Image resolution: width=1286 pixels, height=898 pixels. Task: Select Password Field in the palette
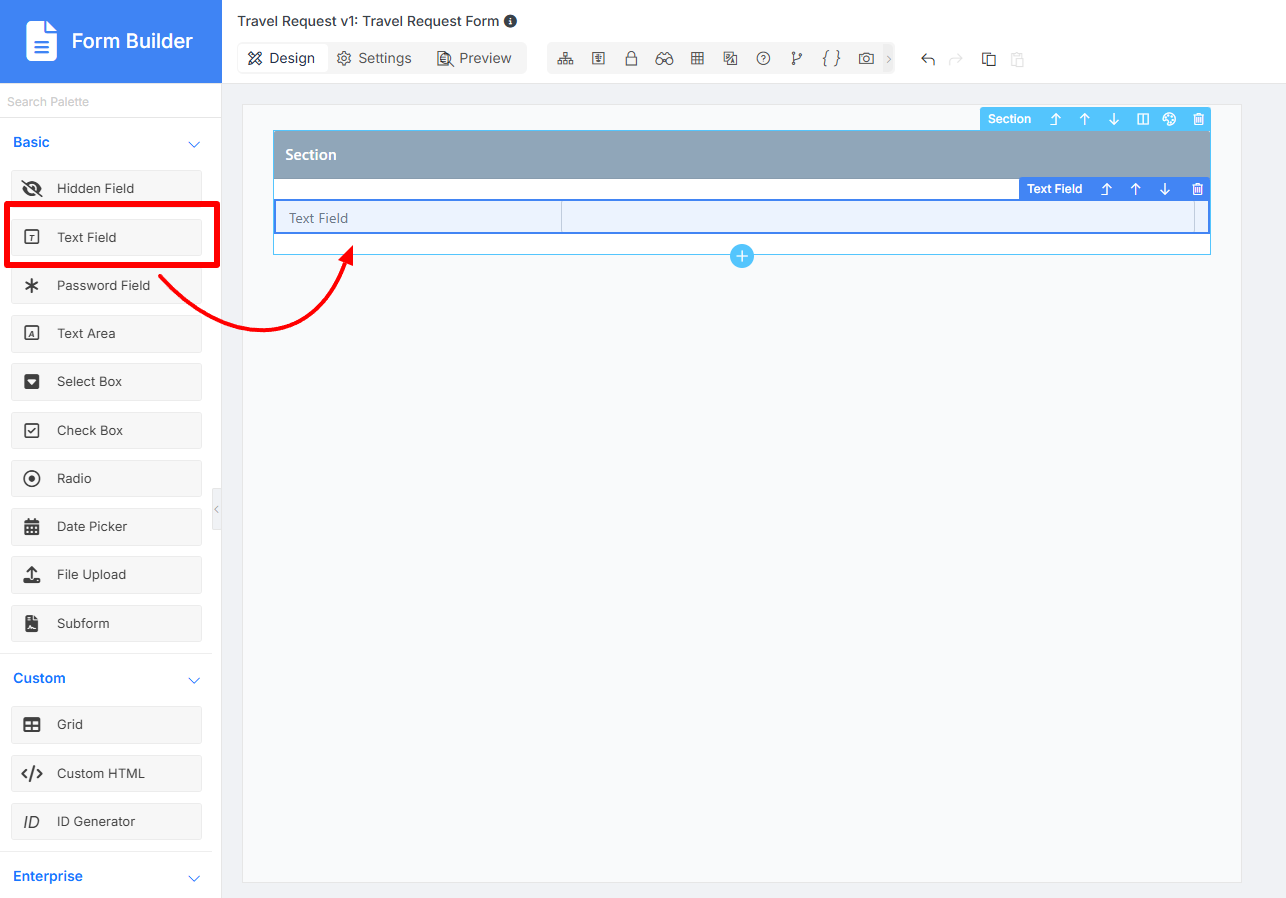click(106, 285)
